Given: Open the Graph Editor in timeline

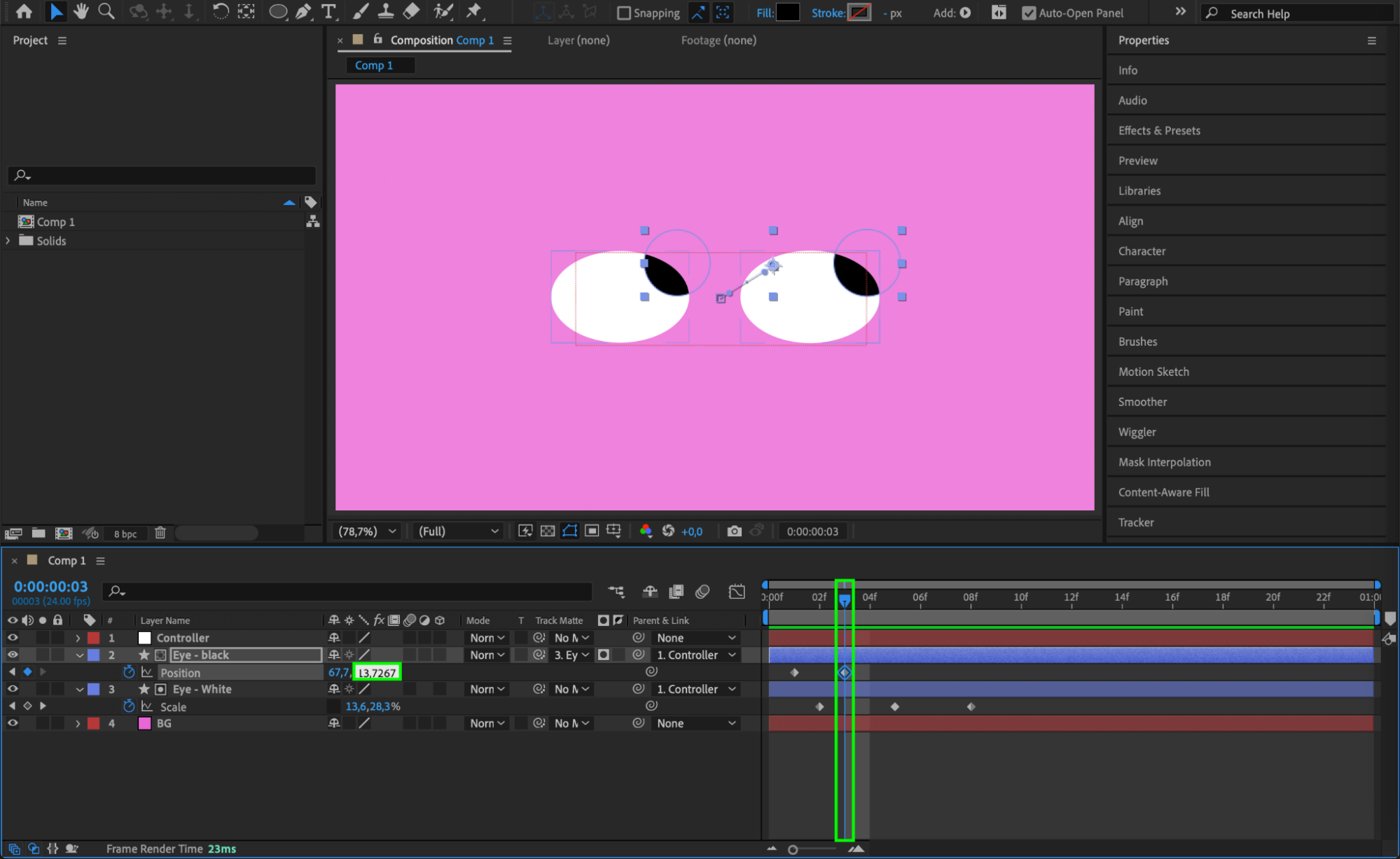Looking at the screenshot, I should [x=737, y=592].
